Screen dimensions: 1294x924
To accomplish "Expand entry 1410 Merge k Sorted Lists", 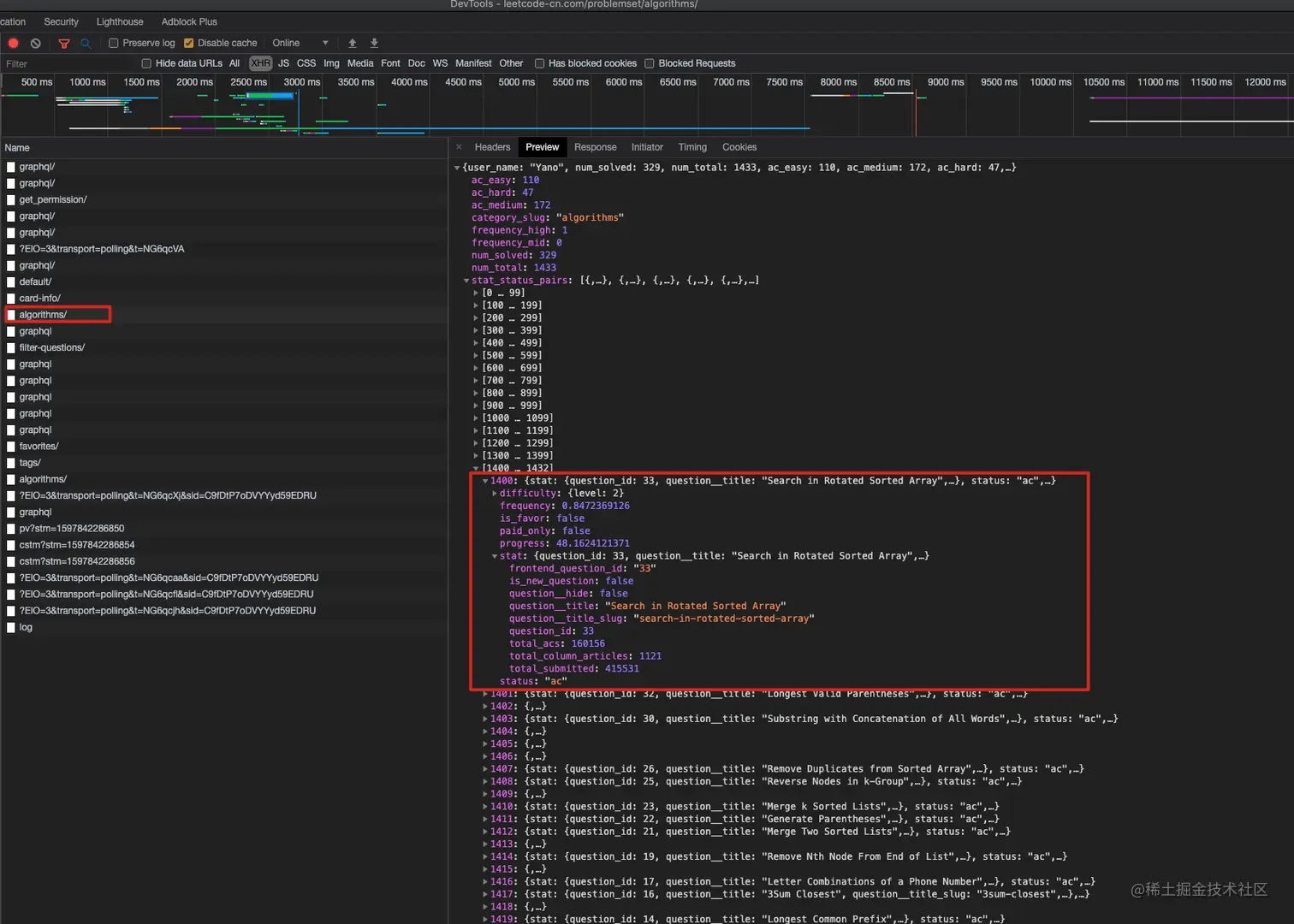I will pyautogui.click(x=485, y=807).
